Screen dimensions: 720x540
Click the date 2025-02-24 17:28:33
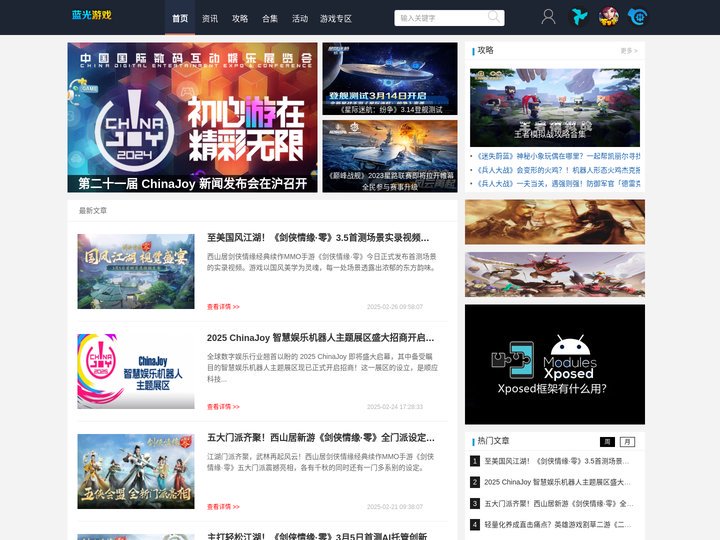click(x=395, y=407)
